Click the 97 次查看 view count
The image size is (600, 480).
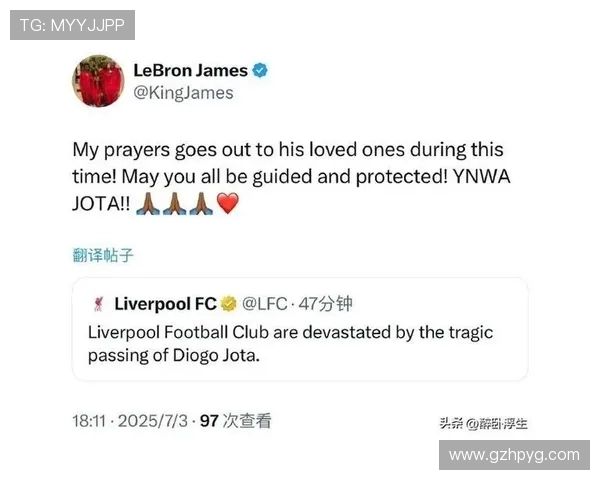point(236,421)
